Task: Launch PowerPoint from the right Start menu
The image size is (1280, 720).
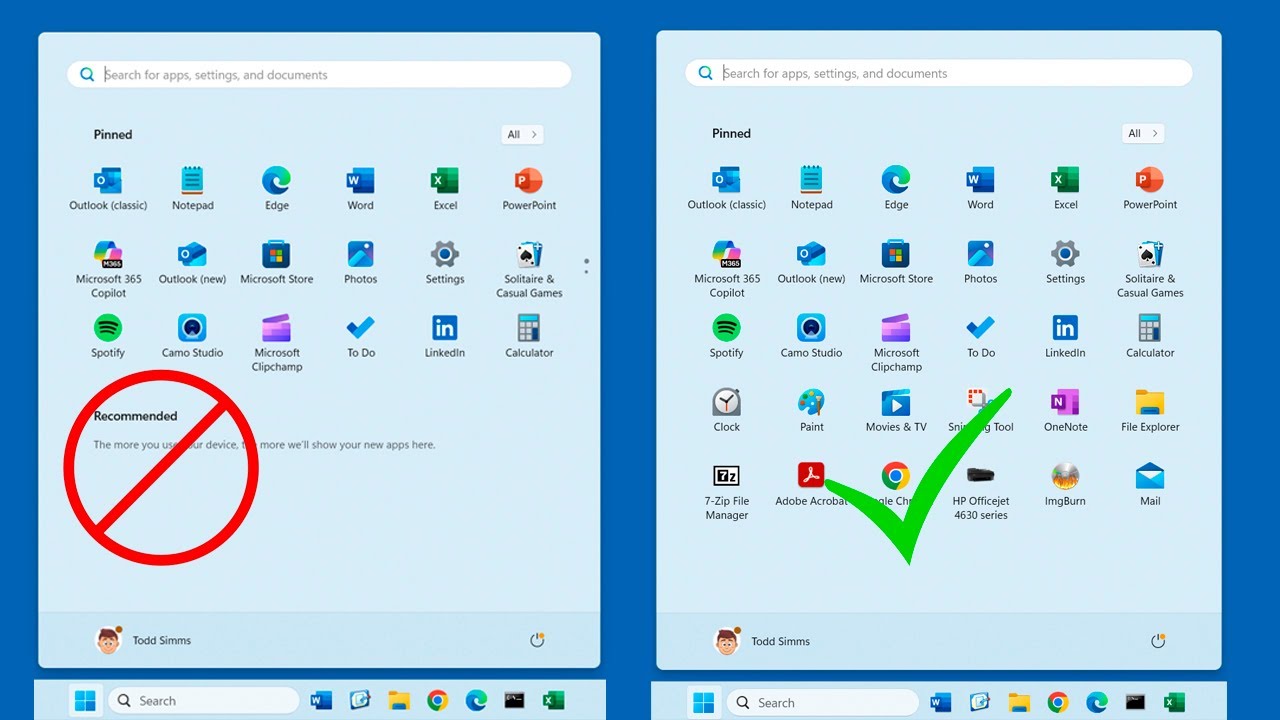Action: click(x=1150, y=188)
